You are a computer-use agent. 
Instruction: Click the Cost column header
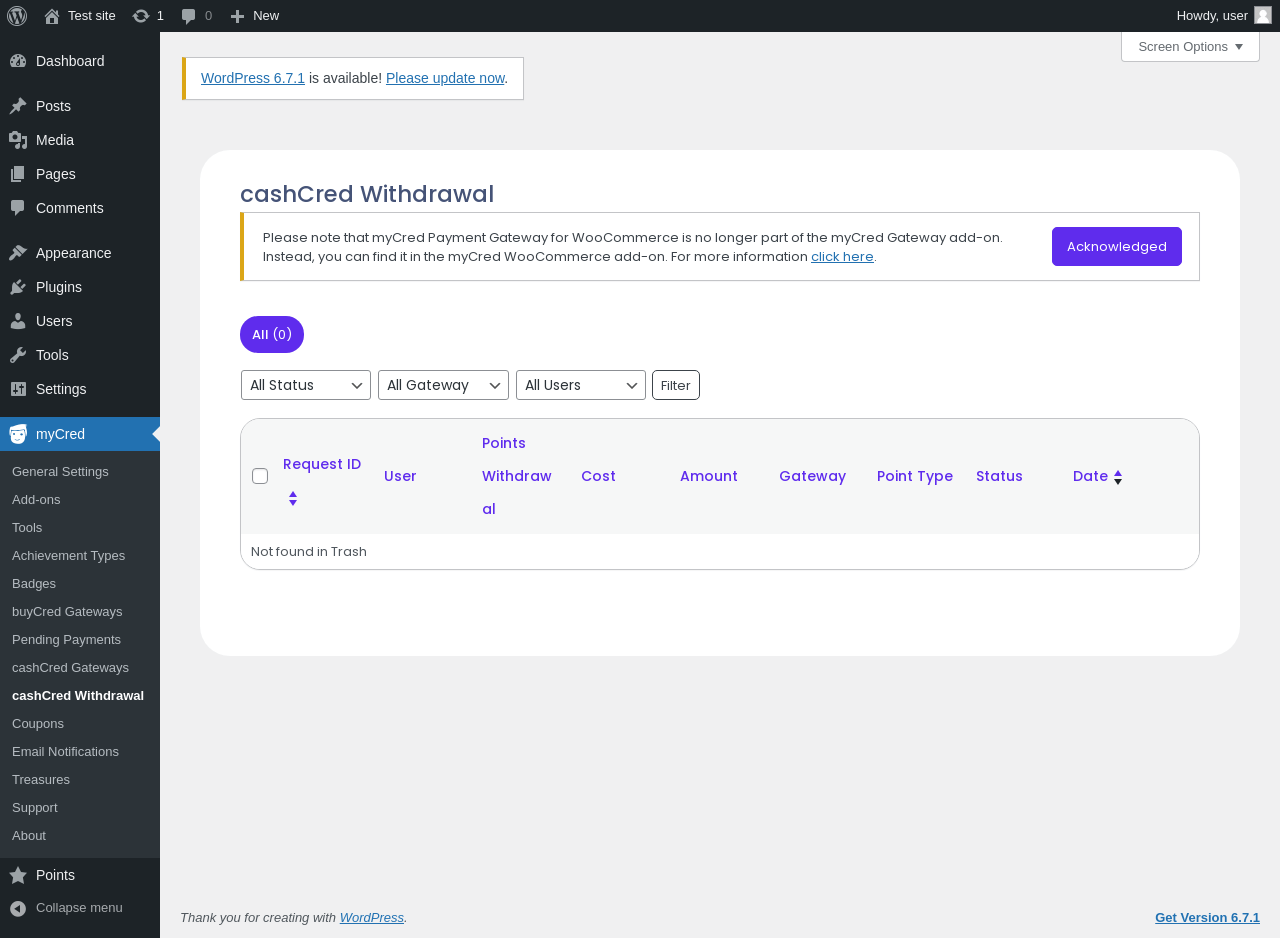(x=598, y=476)
